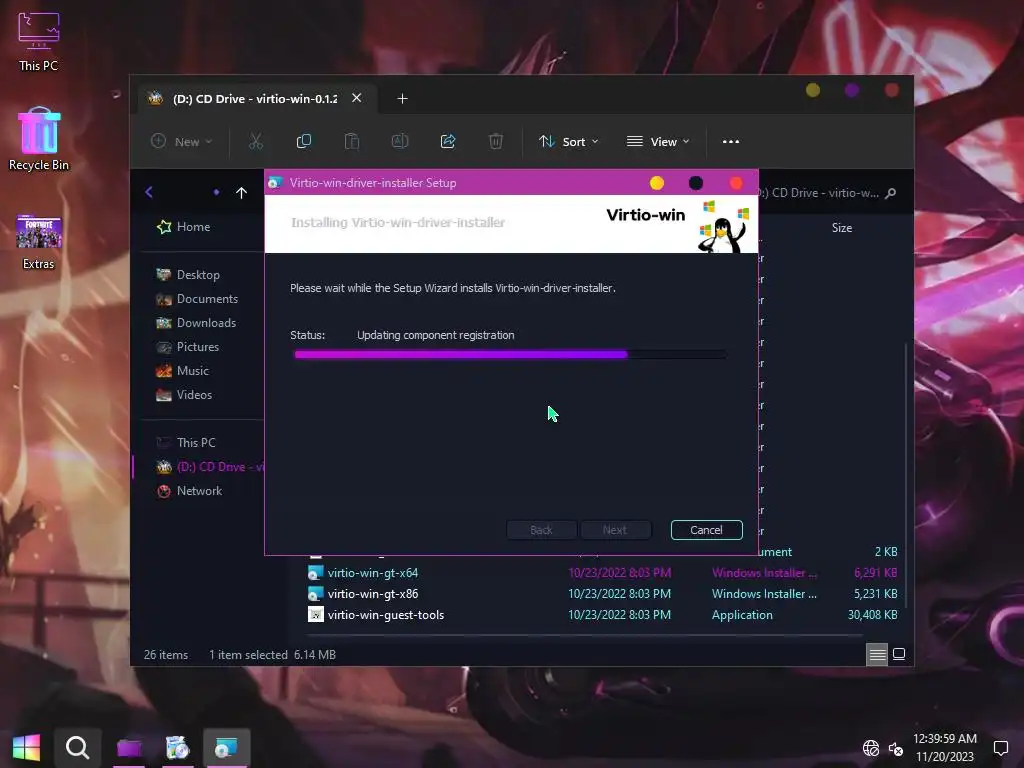The height and width of the screenshot is (768, 1024).
Task: Open network globe tray icon
Action: point(871,748)
